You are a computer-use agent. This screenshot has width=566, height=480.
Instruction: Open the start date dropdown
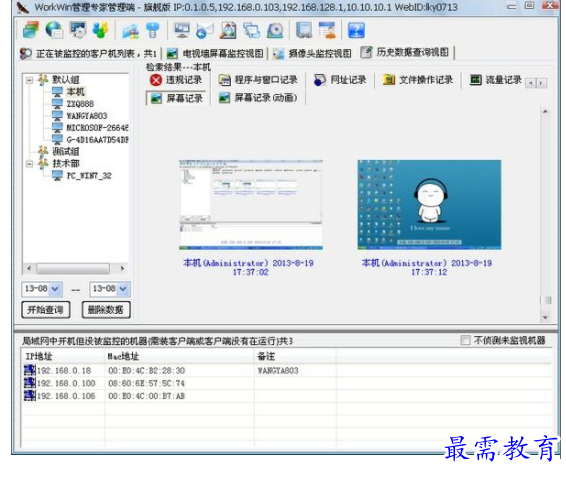tap(55, 289)
